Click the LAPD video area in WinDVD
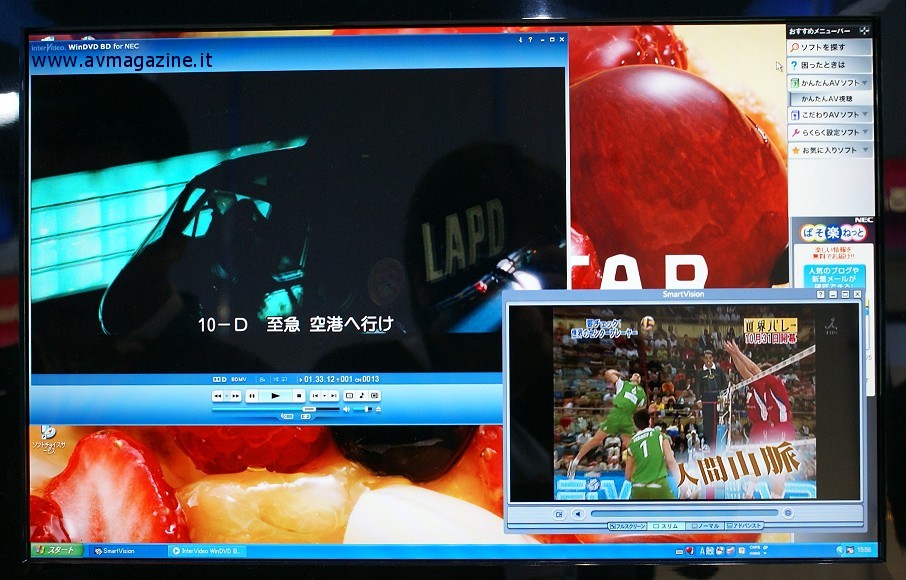Image resolution: width=906 pixels, height=580 pixels. (x=298, y=220)
